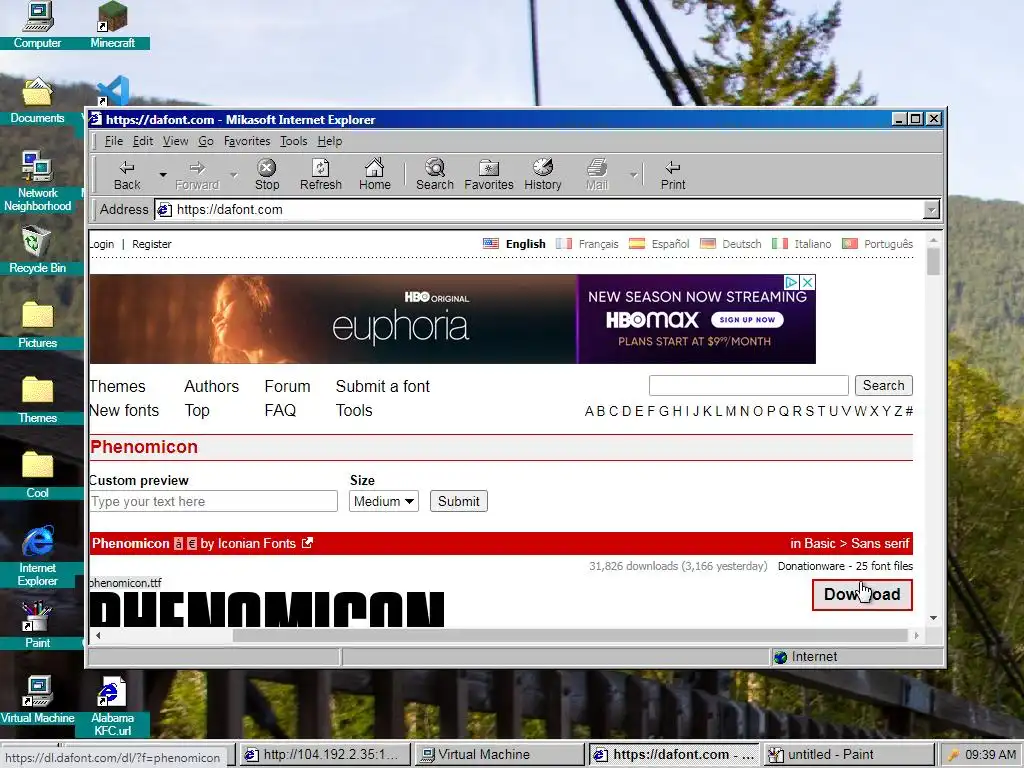Open the Sans serif category link
This screenshot has height=768, width=1024.
coord(880,543)
